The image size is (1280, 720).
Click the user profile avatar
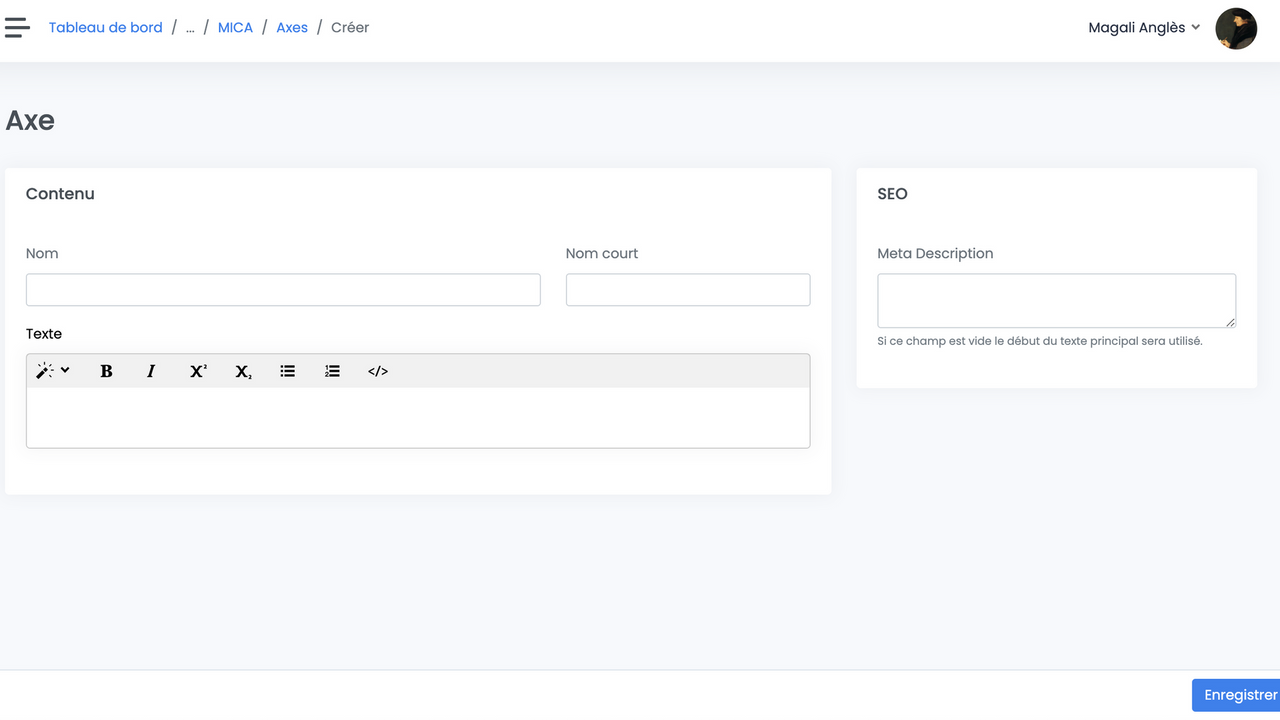point(1236,29)
